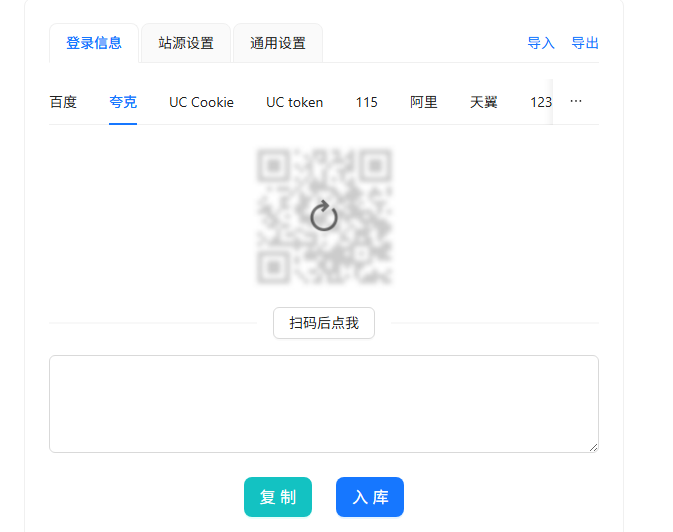Click the 导入 import link
673x532 pixels.
coord(541,43)
